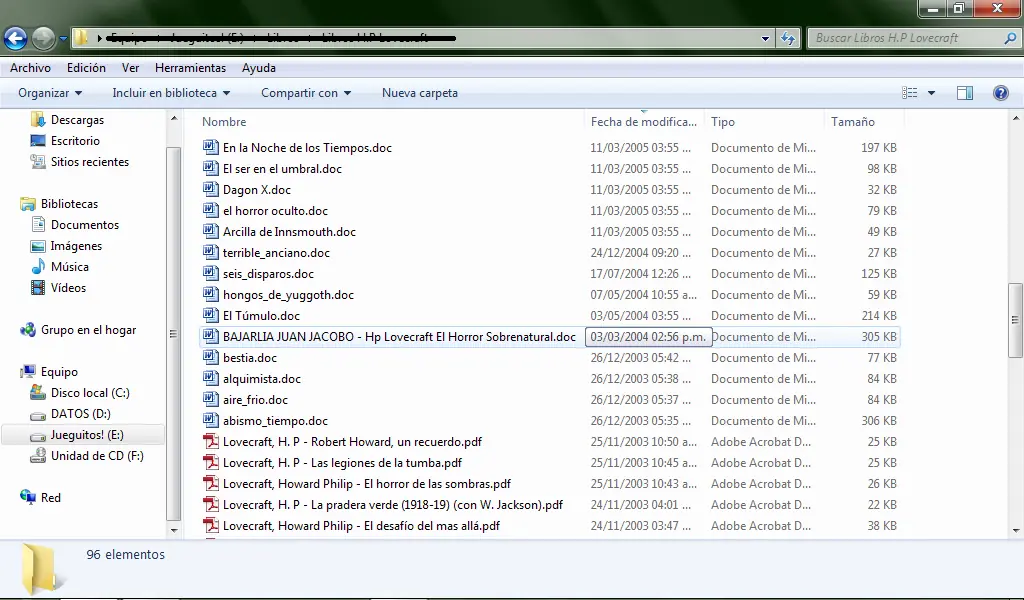Toggle the preview pane icon

965,93
